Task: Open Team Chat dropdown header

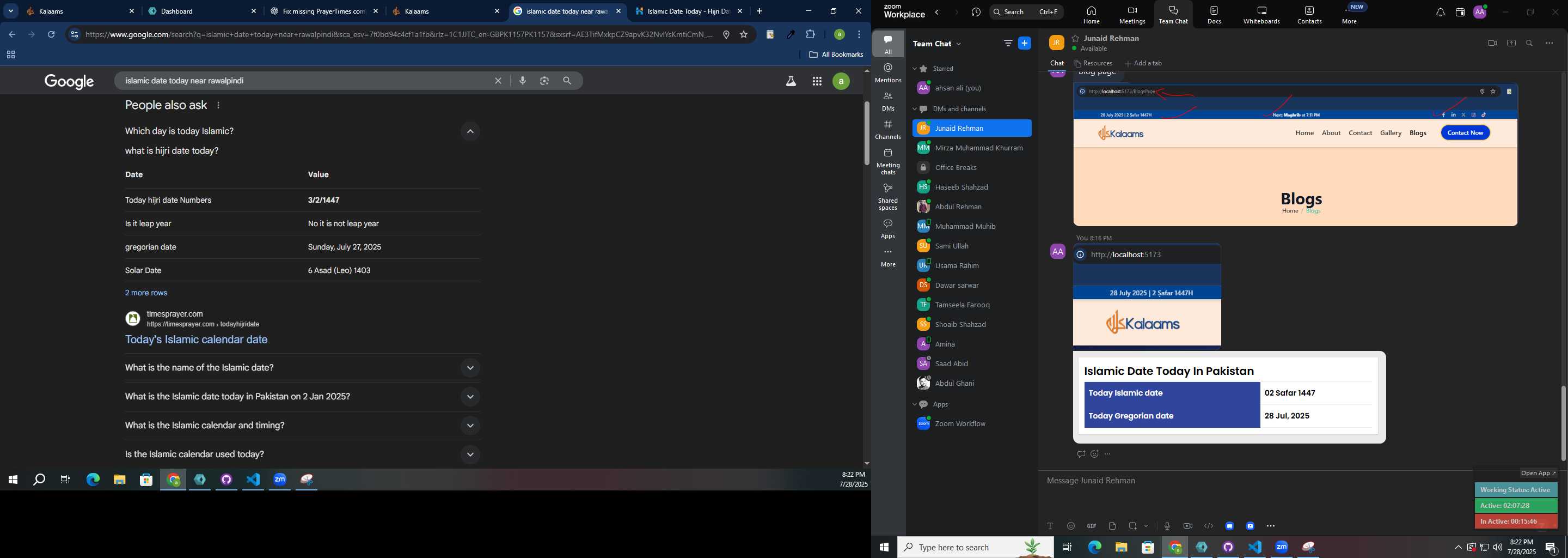Action: pos(938,44)
